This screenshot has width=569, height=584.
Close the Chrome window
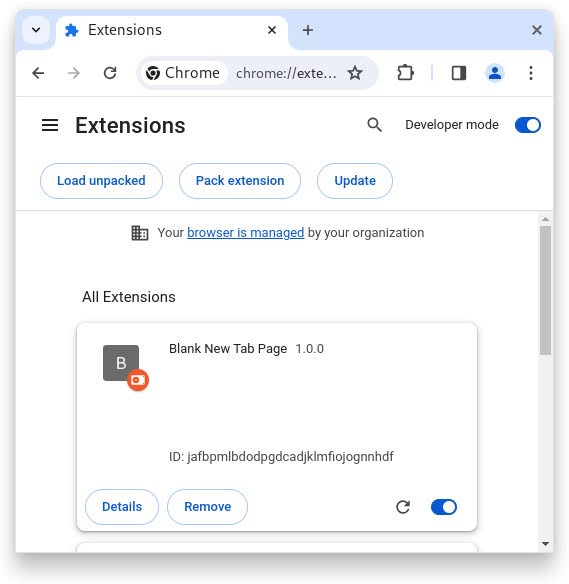537,30
